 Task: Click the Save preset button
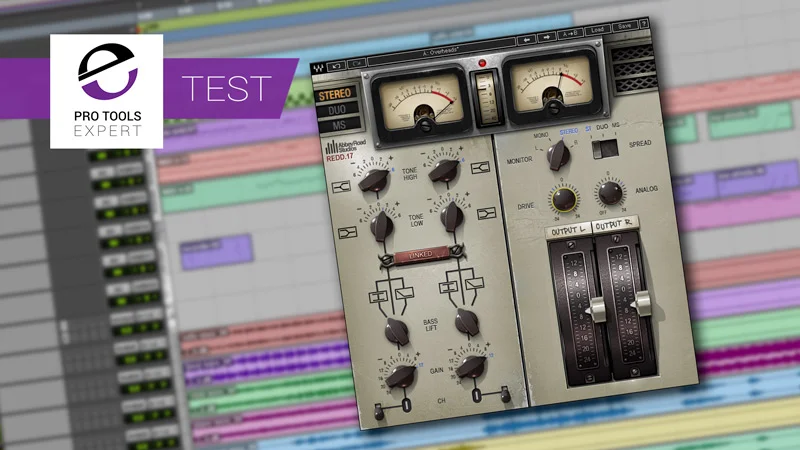tap(624, 26)
